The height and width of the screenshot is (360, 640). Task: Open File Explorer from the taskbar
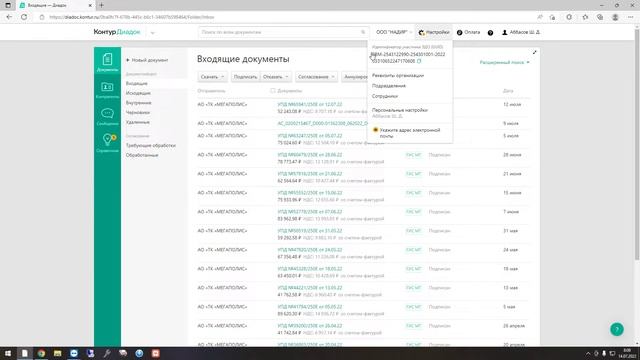coord(58,353)
